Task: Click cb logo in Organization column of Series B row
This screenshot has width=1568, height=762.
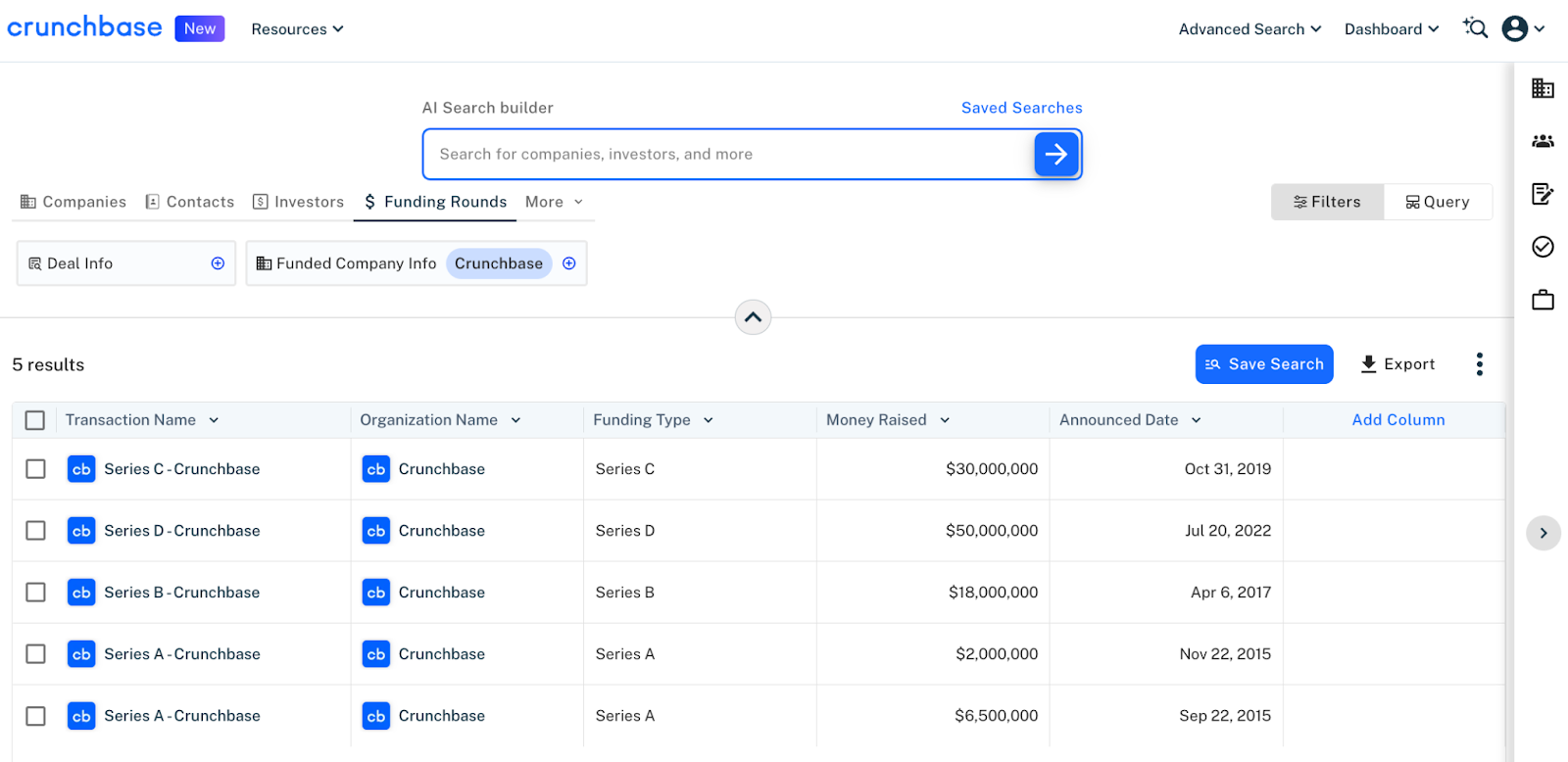Action: pyautogui.click(x=376, y=593)
